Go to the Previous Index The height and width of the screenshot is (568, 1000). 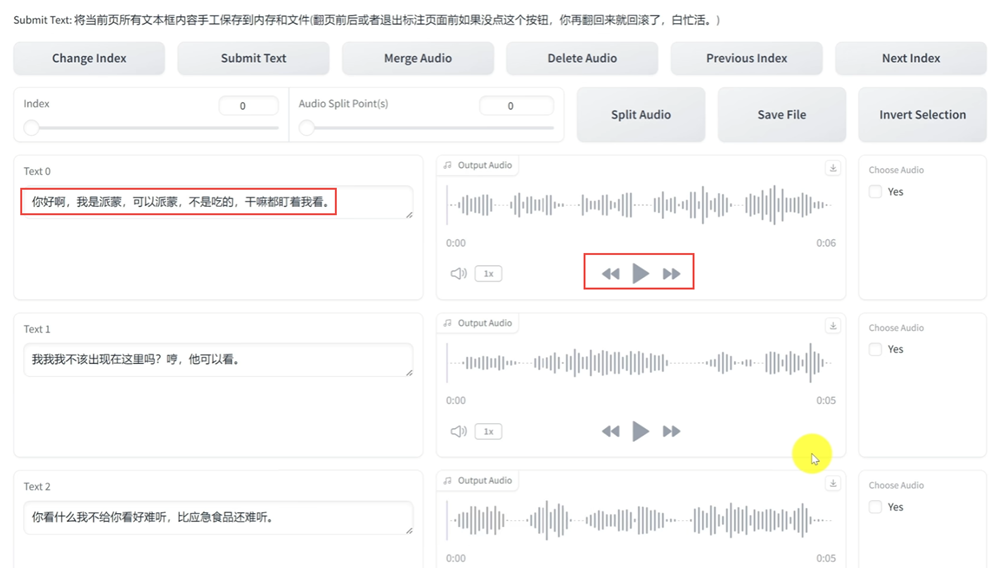[746, 58]
